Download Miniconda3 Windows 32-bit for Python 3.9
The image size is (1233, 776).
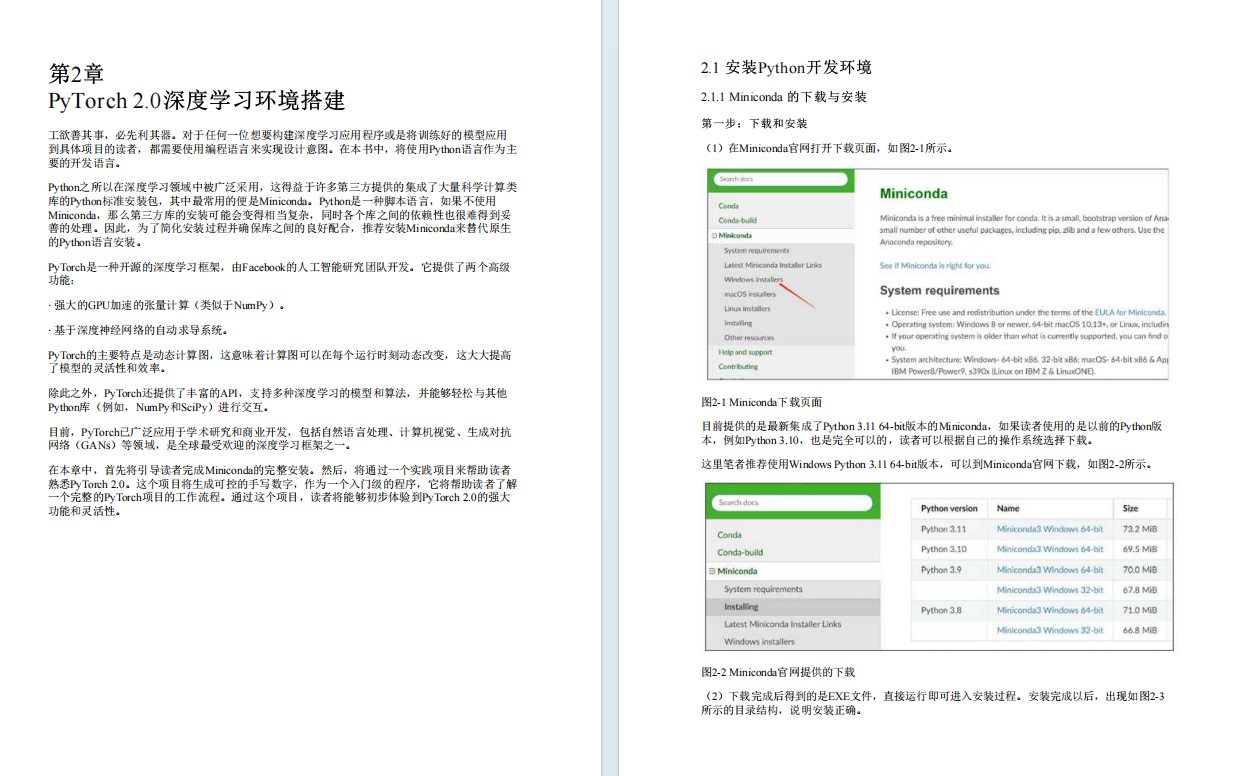tap(1050, 590)
